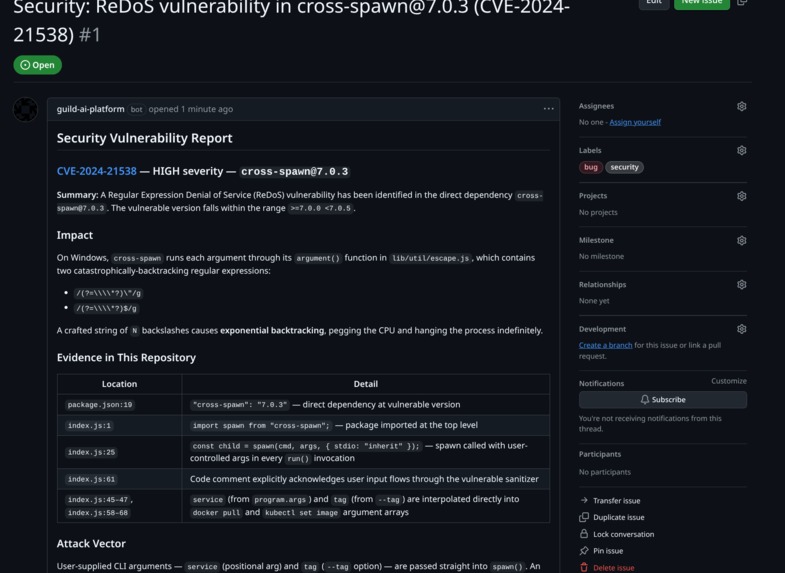The height and width of the screenshot is (573, 785).
Task: Open the CVE-2024-21538 link
Action: click(x=97, y=171)
